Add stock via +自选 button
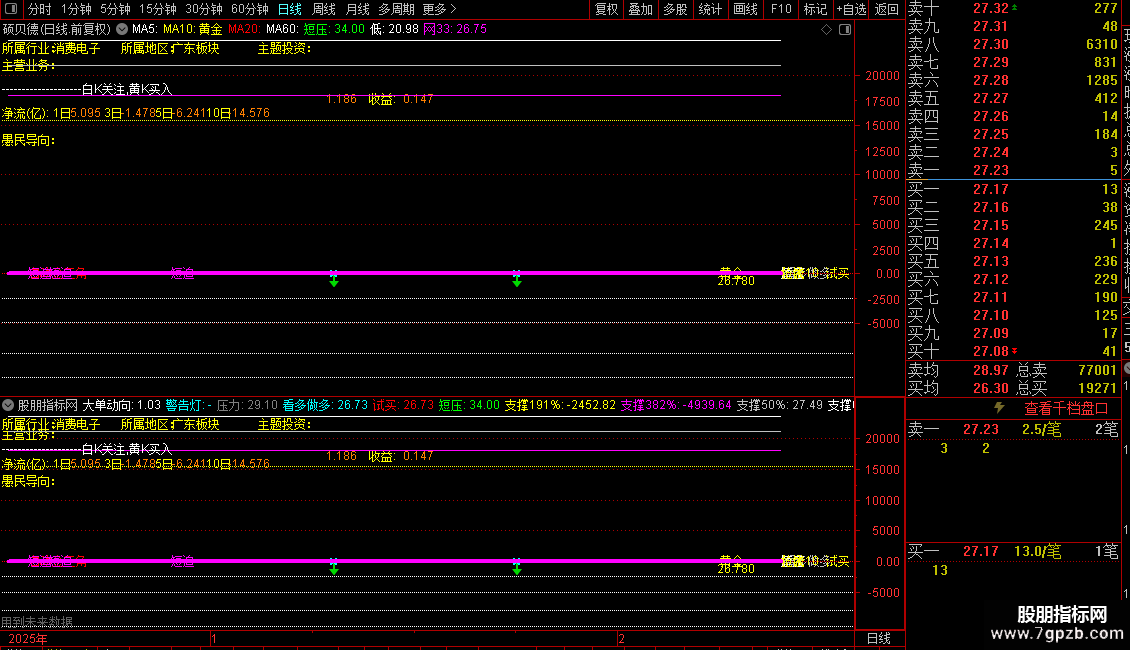 [x=851, y=9]
